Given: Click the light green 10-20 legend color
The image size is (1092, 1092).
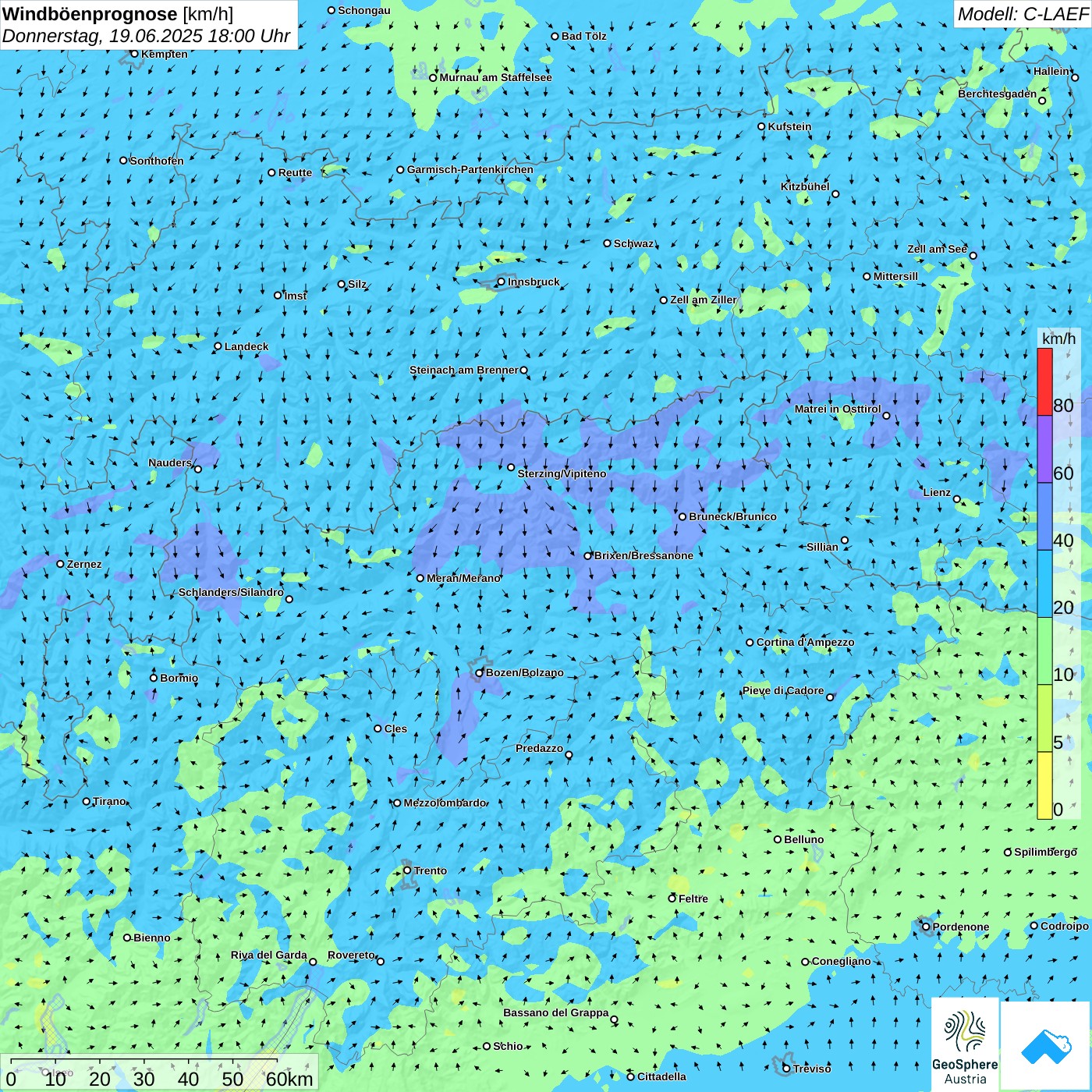Looking at the screenshot, I should [x=1044, y=651].
